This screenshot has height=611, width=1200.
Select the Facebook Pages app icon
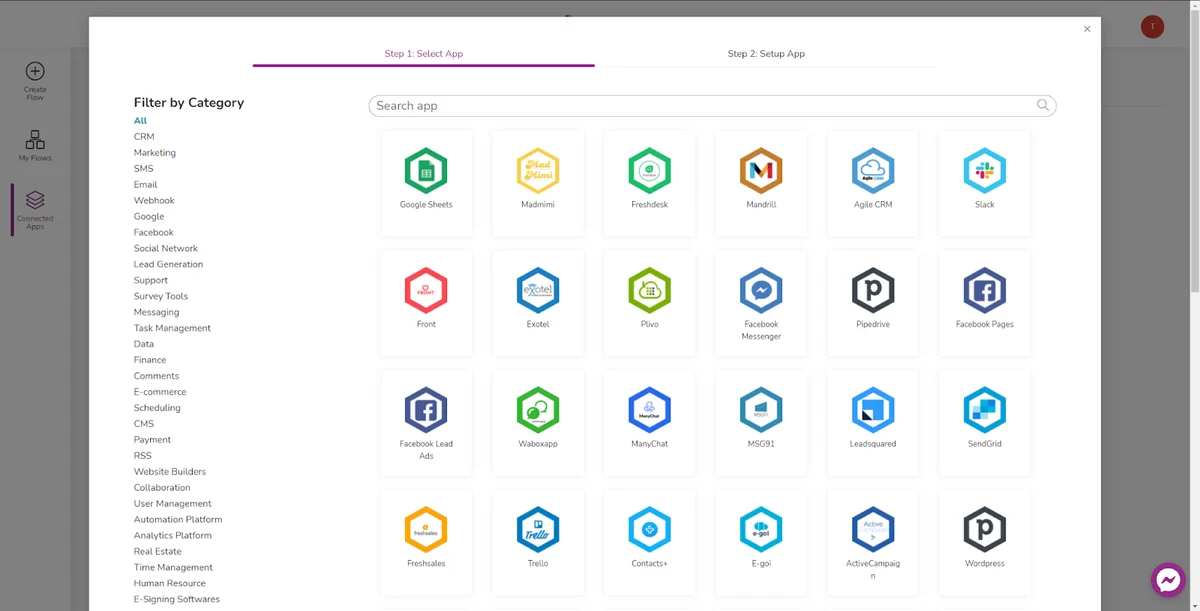984,291
